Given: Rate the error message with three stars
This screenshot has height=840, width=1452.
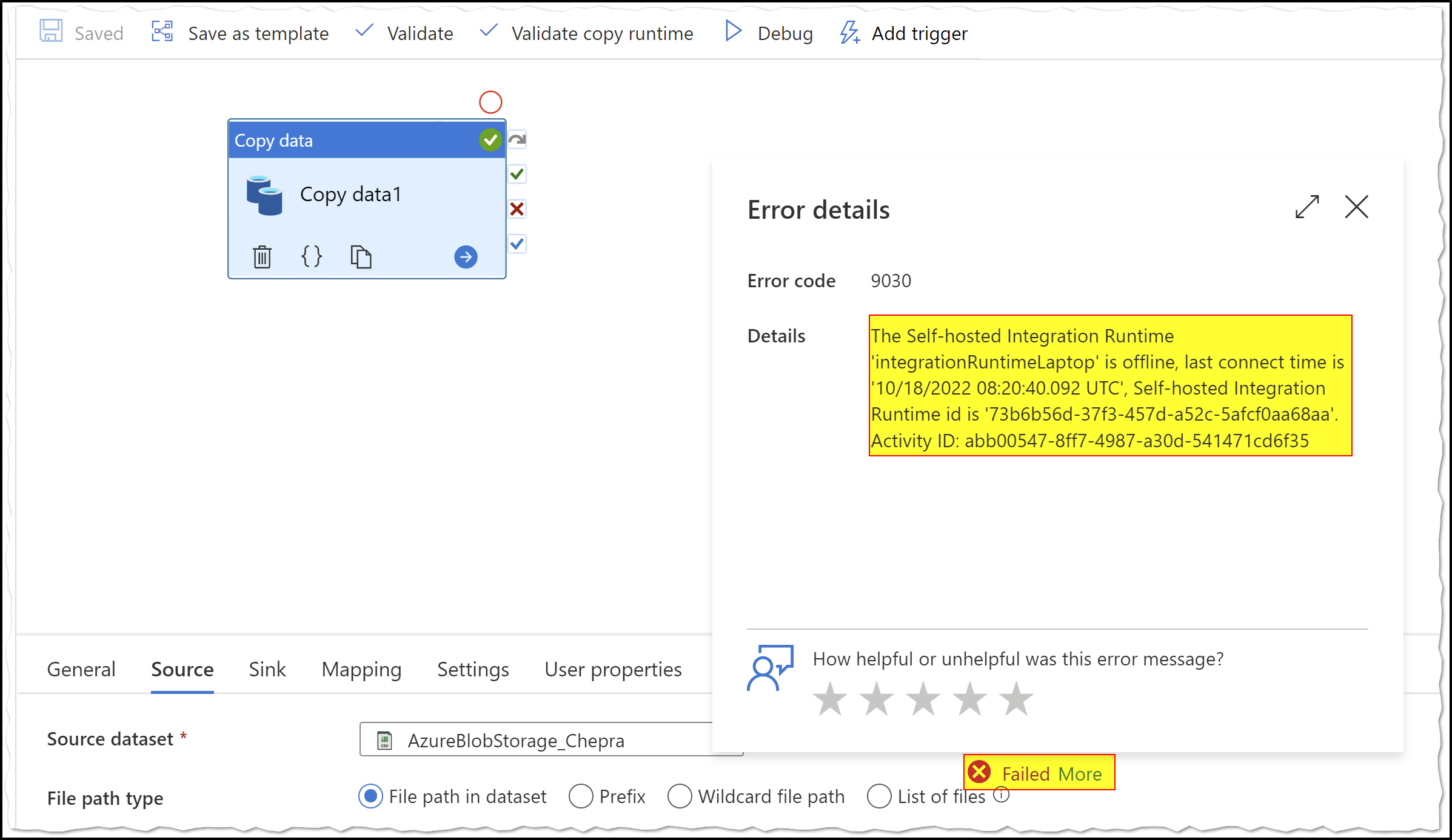Looking at the screenshot, I should point(923,698).
